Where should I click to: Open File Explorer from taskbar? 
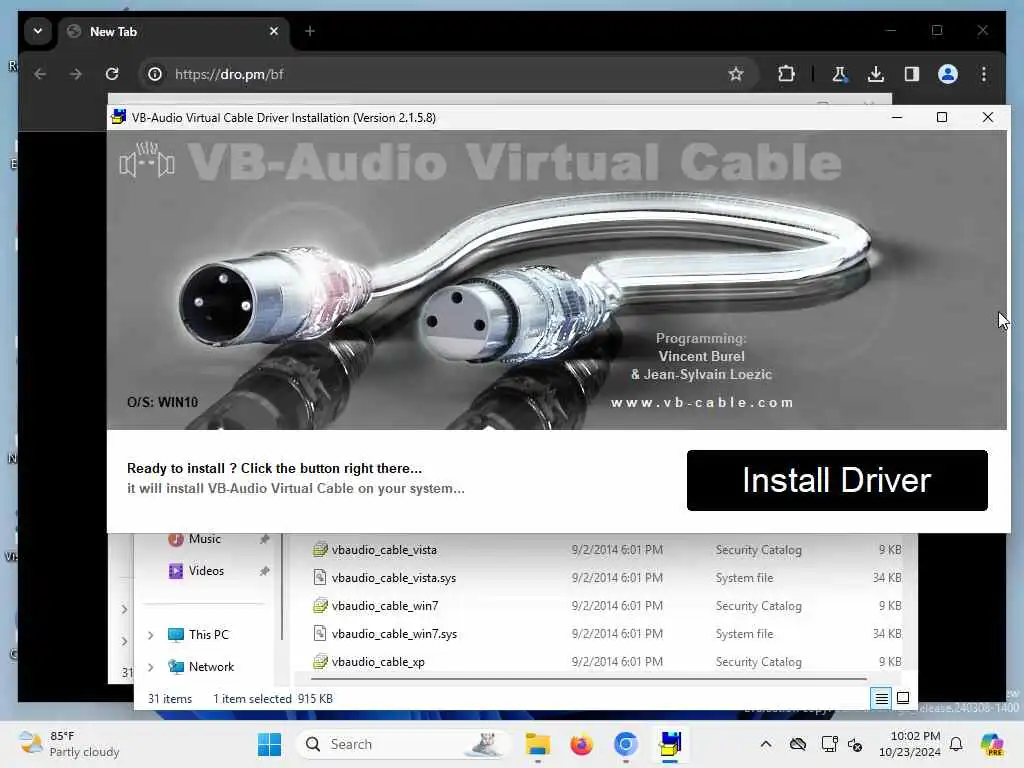[x=537, y=744]
